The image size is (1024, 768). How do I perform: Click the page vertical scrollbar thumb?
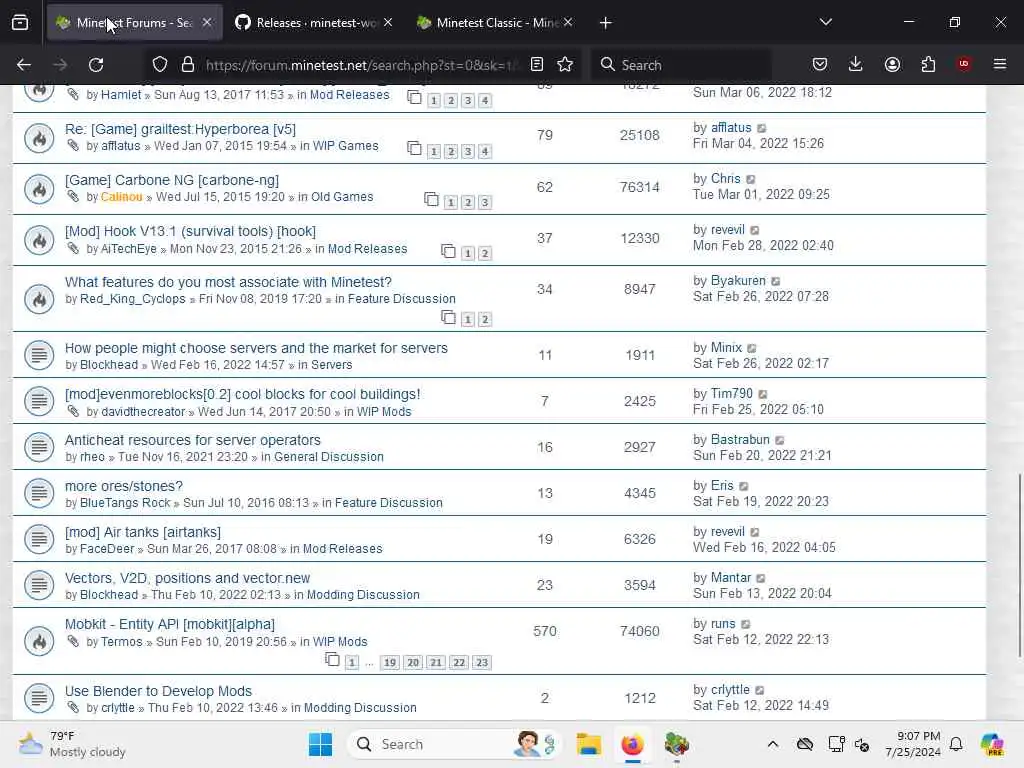(x=1019, y=566)
